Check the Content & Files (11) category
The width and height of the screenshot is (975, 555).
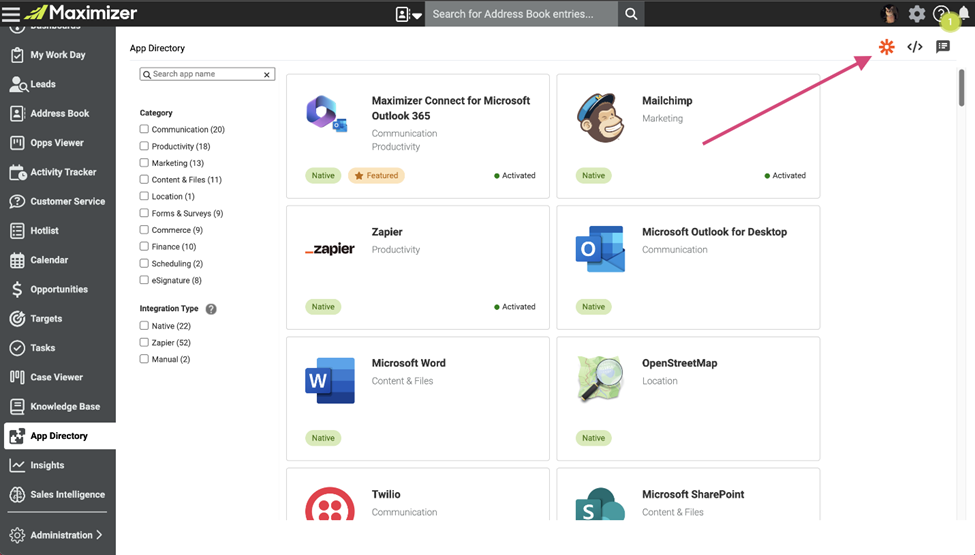144,180
